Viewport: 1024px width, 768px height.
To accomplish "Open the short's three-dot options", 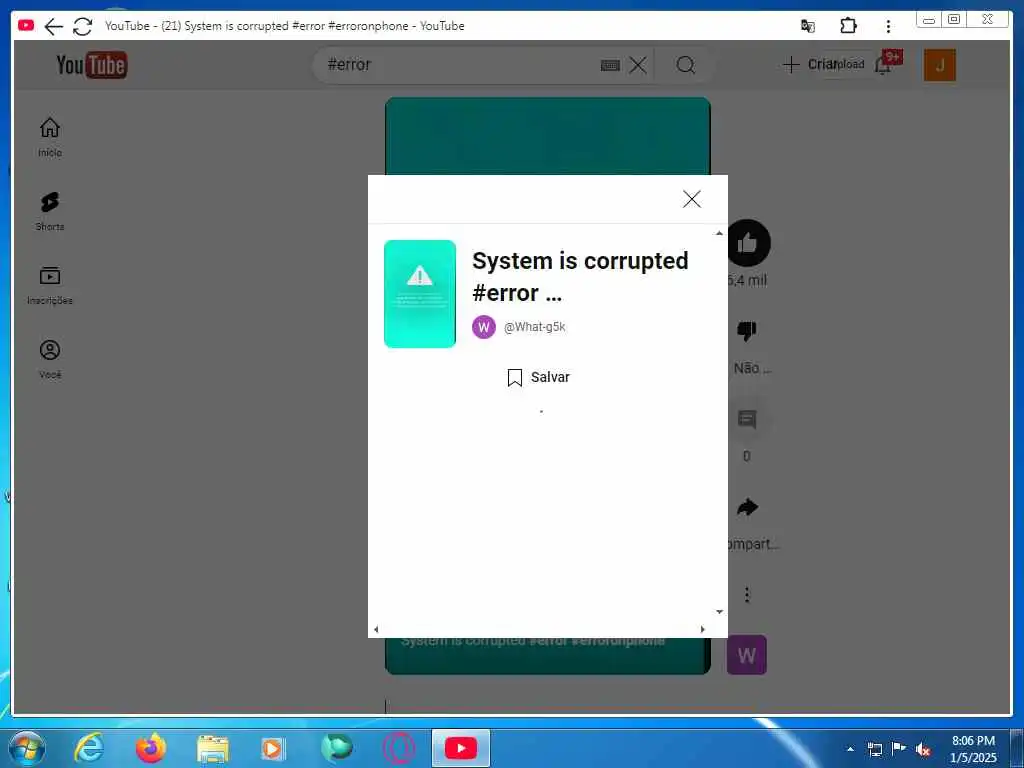I will [747, 595].
